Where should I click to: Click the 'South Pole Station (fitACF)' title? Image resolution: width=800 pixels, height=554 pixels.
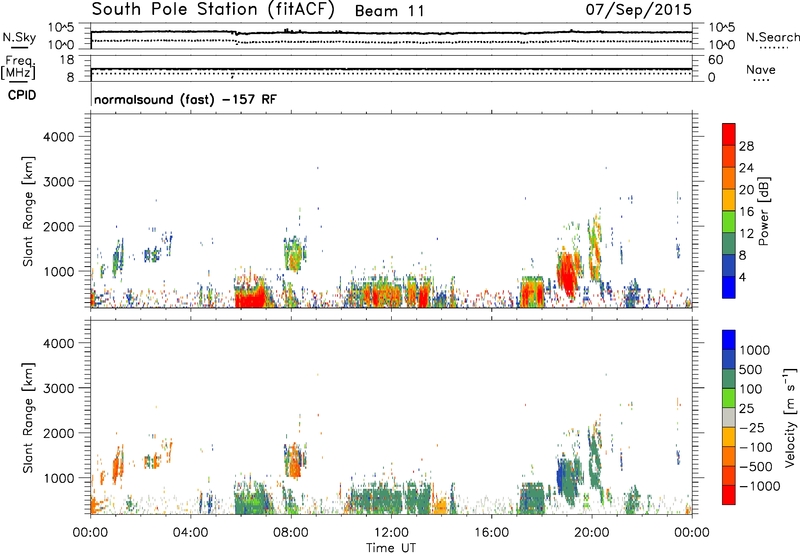(213, 10)
